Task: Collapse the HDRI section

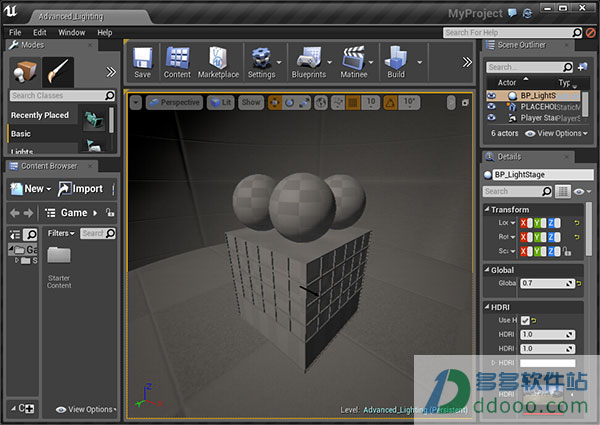Action: tap(487, 307)
